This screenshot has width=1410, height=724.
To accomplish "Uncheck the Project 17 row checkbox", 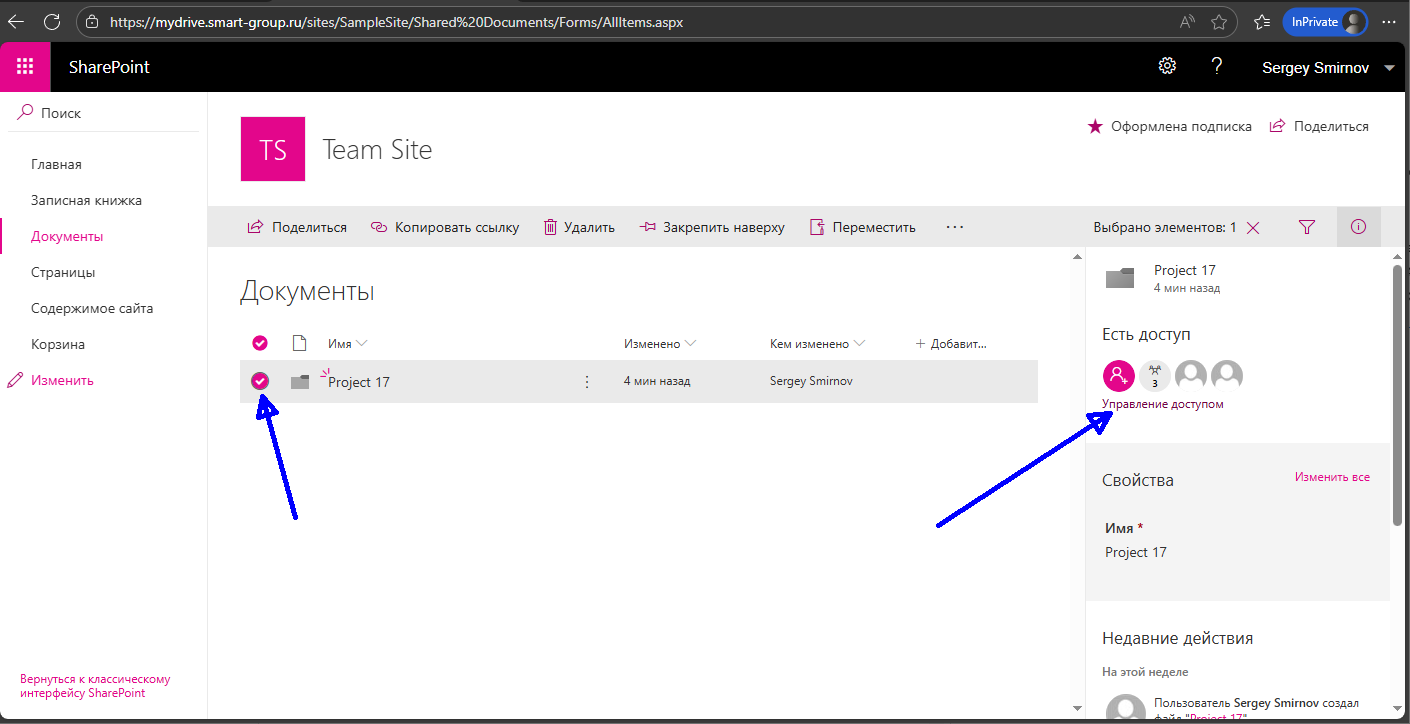I will (260, 381).
